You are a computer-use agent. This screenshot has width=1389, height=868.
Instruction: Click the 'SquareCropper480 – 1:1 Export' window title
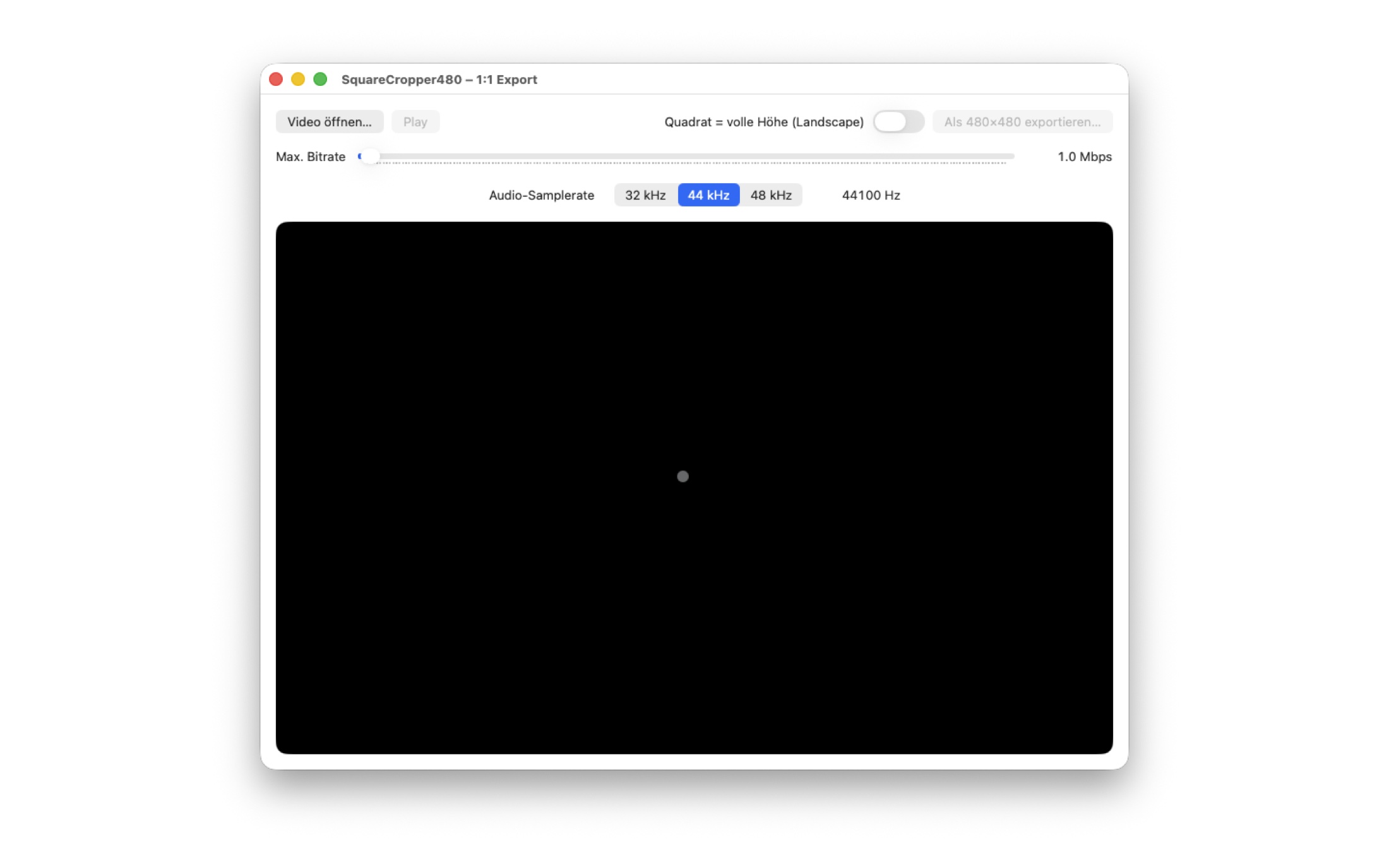coord(439,80)
